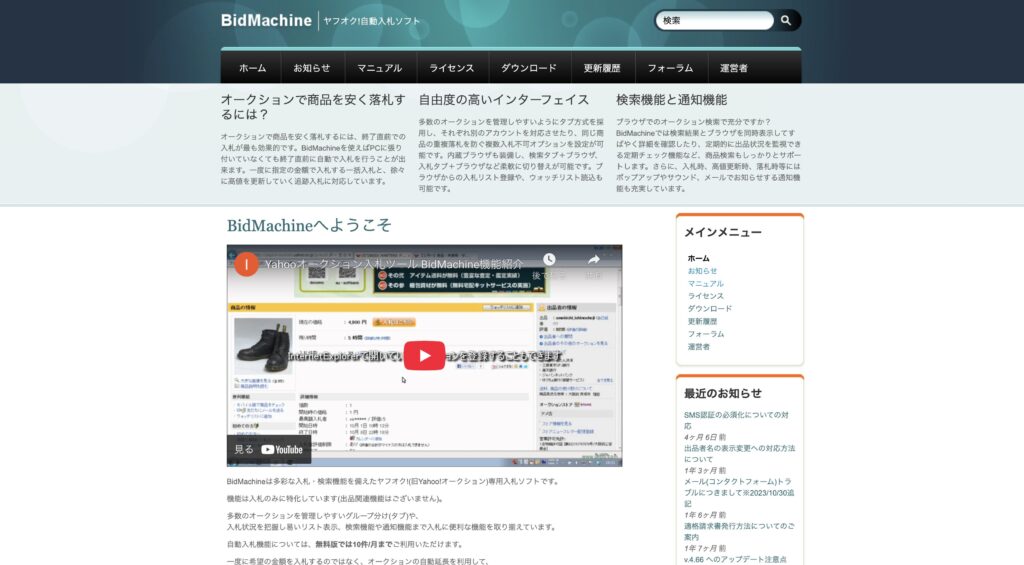Open the SMS認証の必須化 news link
This screenshot has height=565, width=1024.
[736, 420]
